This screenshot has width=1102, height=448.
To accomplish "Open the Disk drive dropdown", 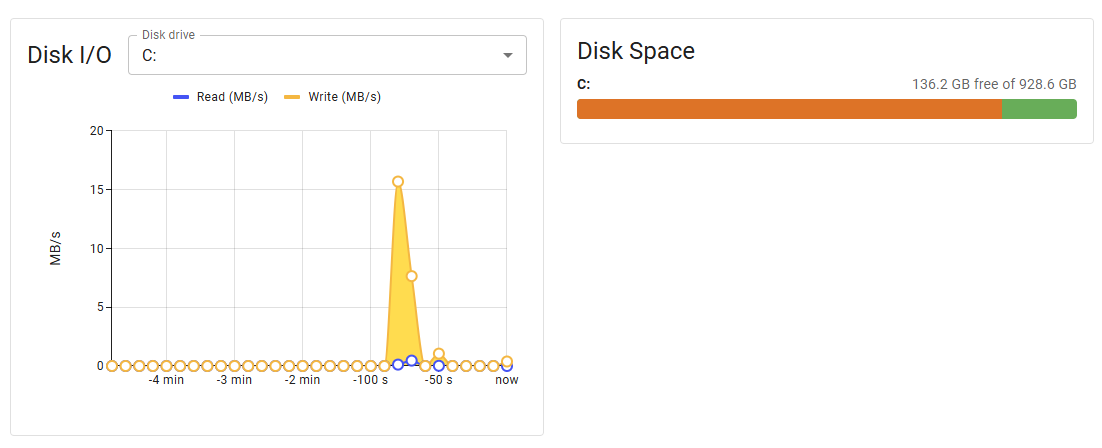I will (320, 55).
